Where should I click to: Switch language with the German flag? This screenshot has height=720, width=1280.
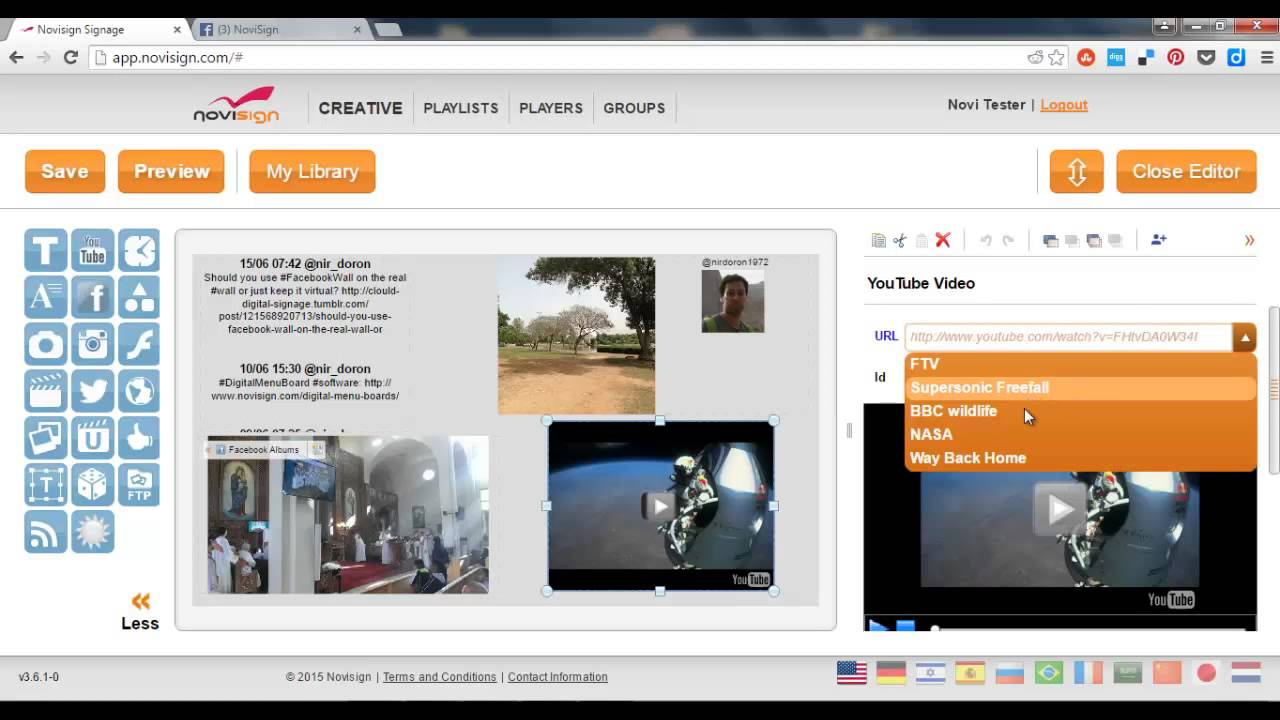[x=891, y=673]
